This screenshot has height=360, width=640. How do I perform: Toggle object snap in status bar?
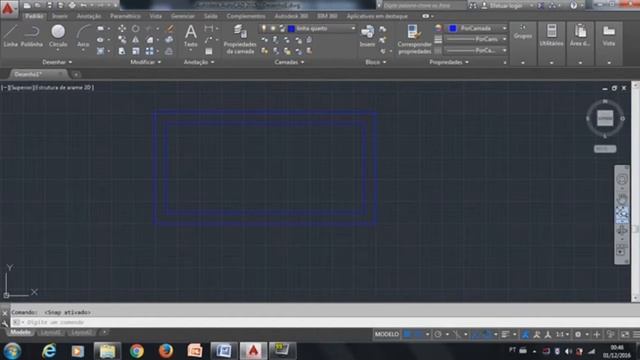(x=487, y=334)
